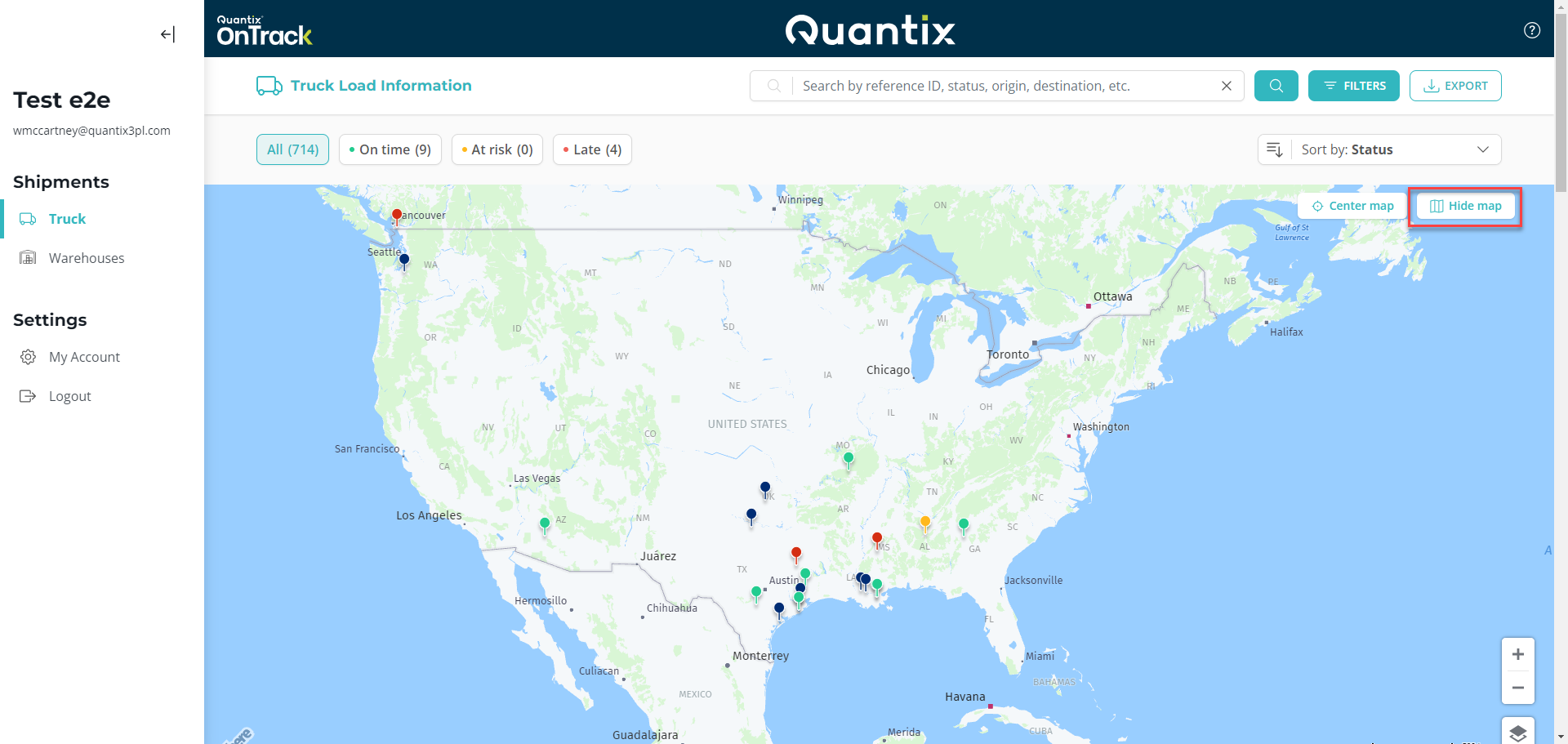Filter shipments by Late status
The width and height of the screenshot is (1568, 744).
pos(592,149)
